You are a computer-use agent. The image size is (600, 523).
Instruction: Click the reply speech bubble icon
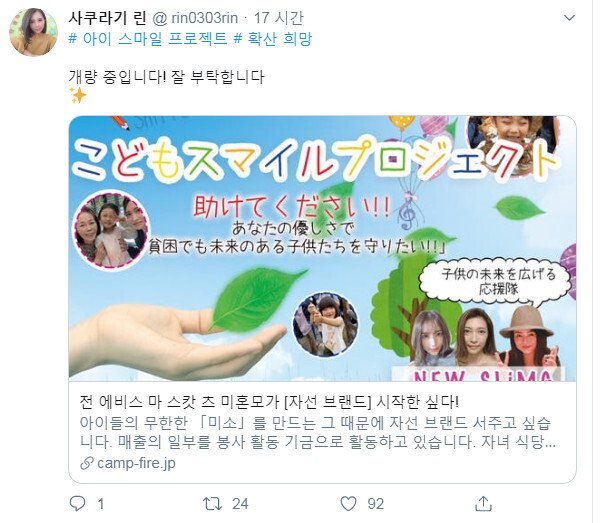tap(78, 503)
